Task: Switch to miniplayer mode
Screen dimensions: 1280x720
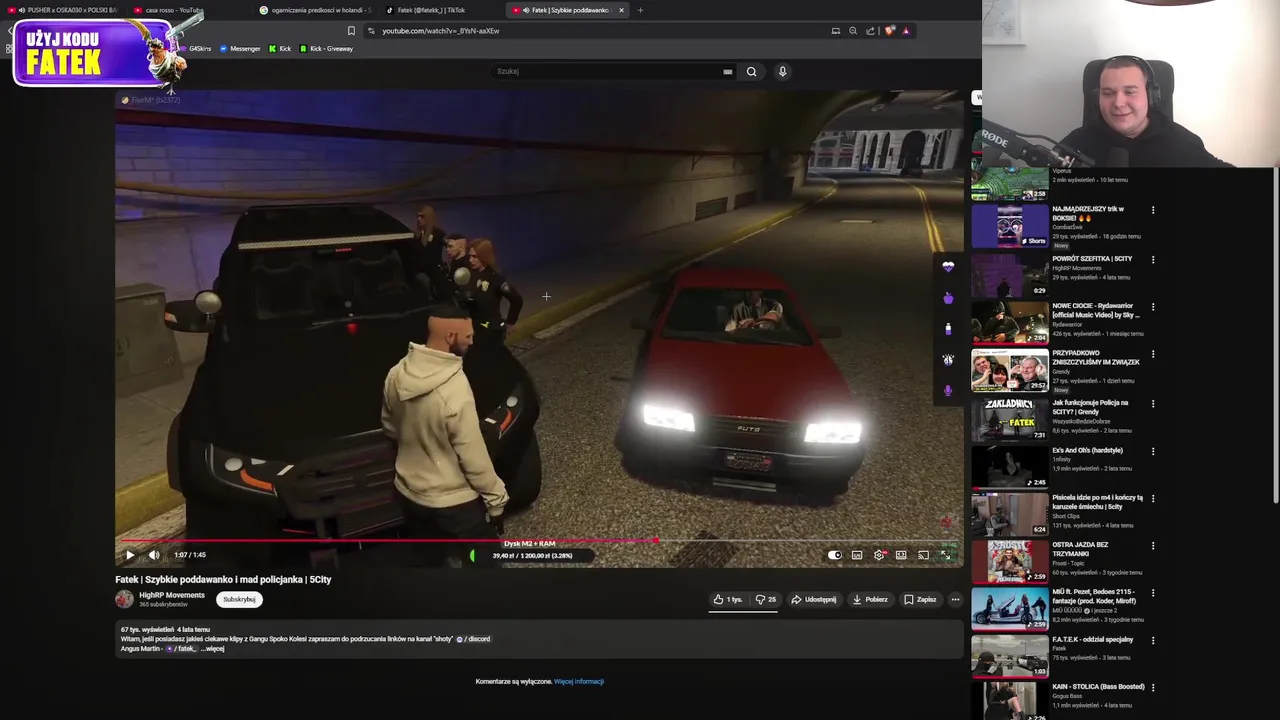Action: pyautogui.click(x=901, y=555)
